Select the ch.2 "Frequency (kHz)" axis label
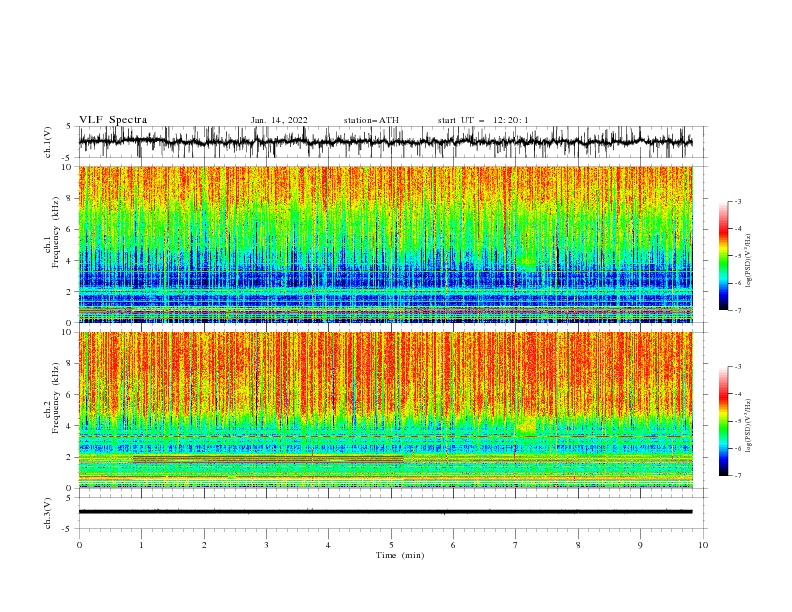 [56, 397]
